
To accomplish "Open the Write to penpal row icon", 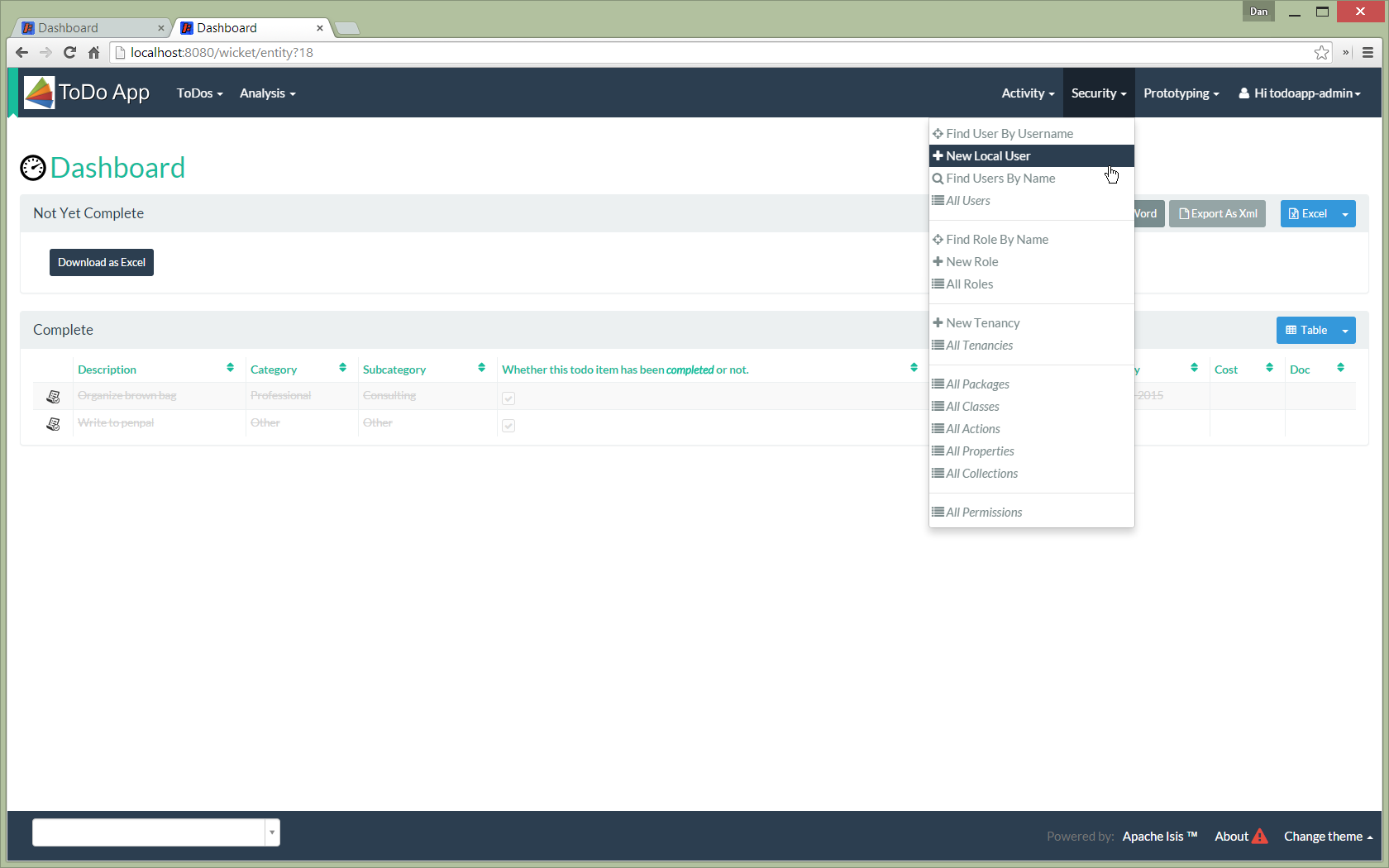I will click(x=54, y=424).
